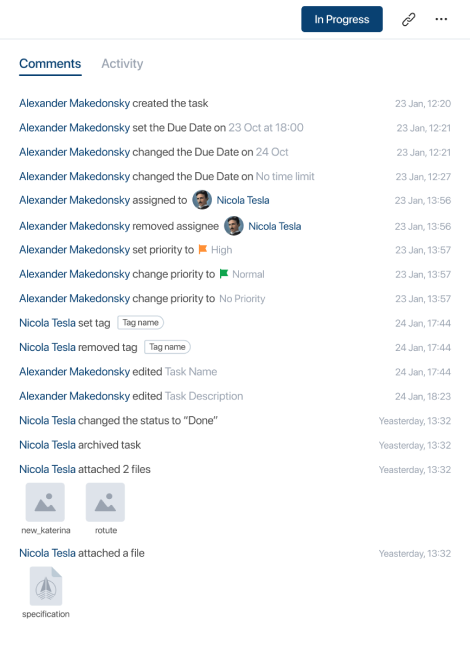Click the Task Description edited link
The width and height of the screenshot is (470, 646).
[204, 396]
